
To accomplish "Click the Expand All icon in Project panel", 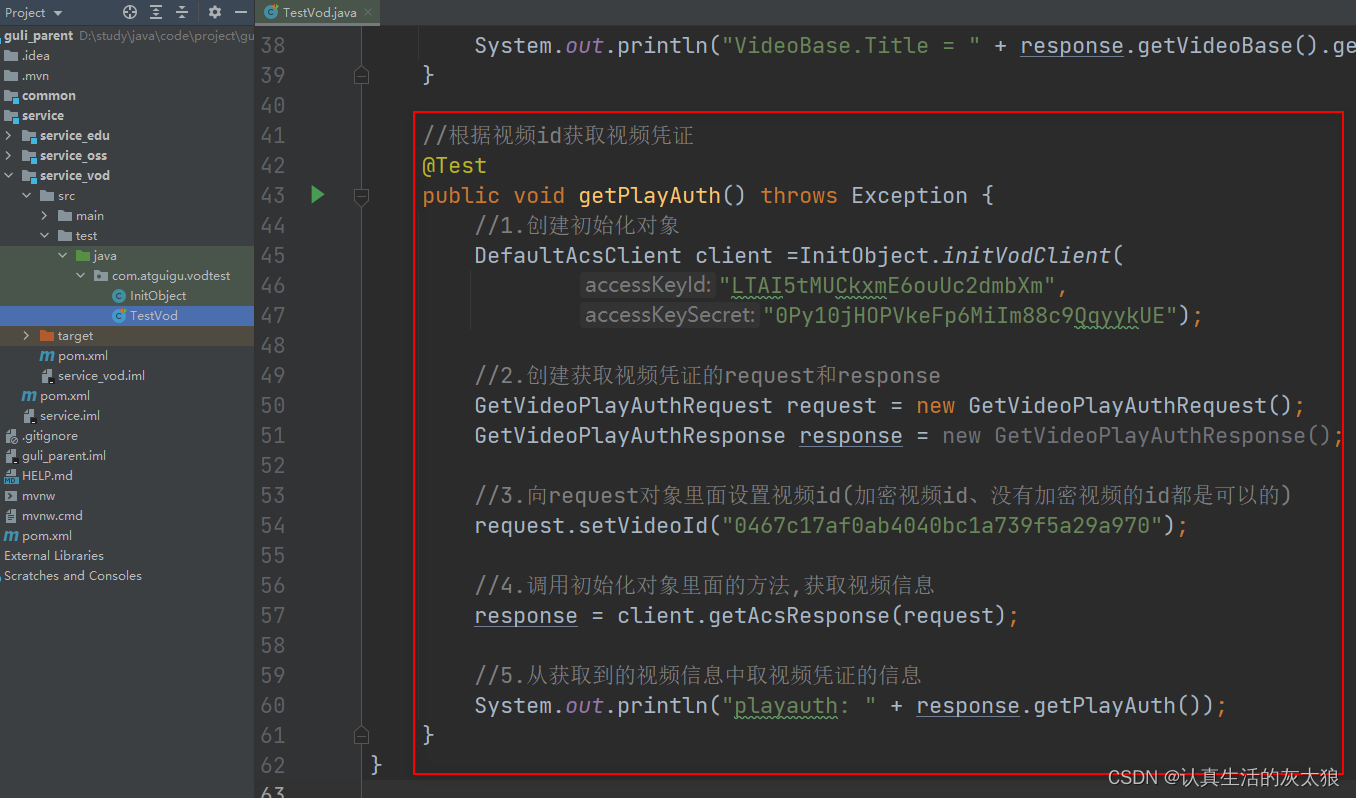I will pos(157,12).
